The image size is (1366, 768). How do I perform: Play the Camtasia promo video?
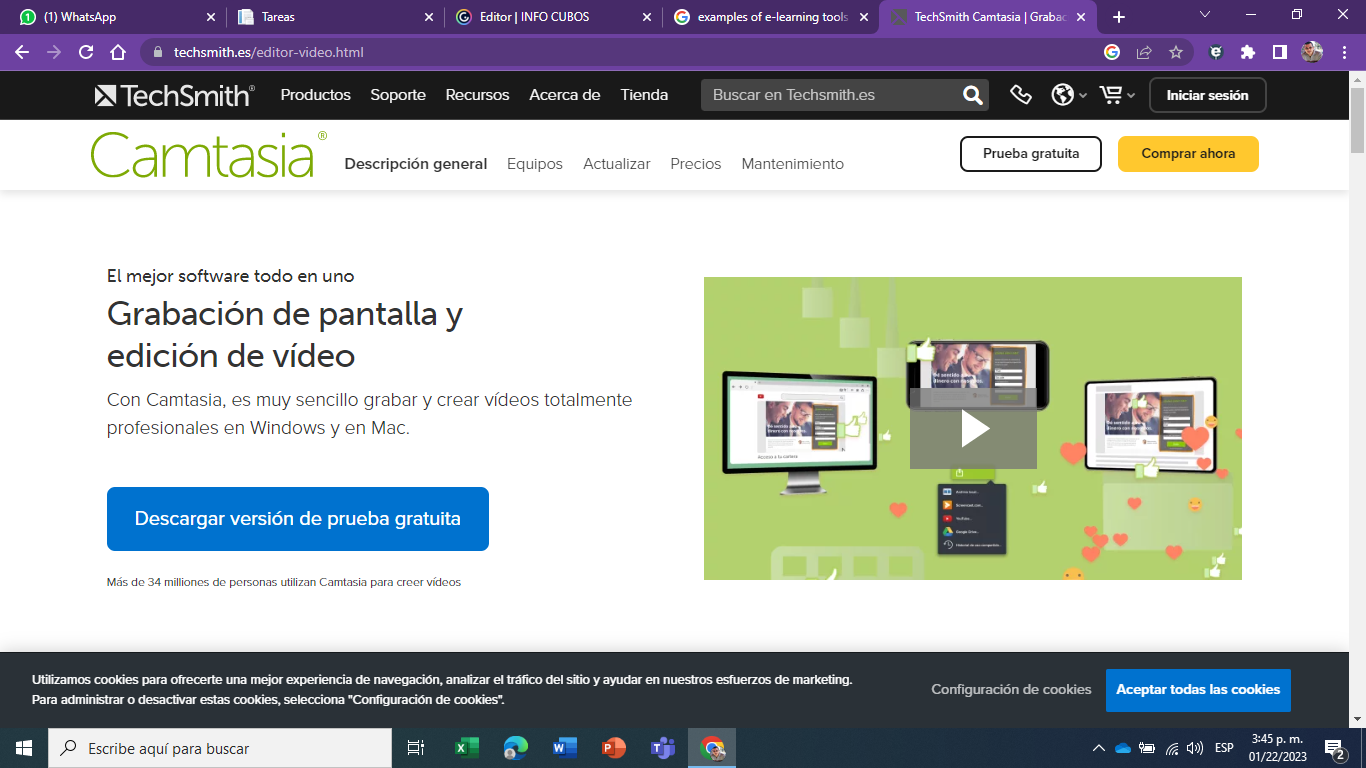point(972,428)
